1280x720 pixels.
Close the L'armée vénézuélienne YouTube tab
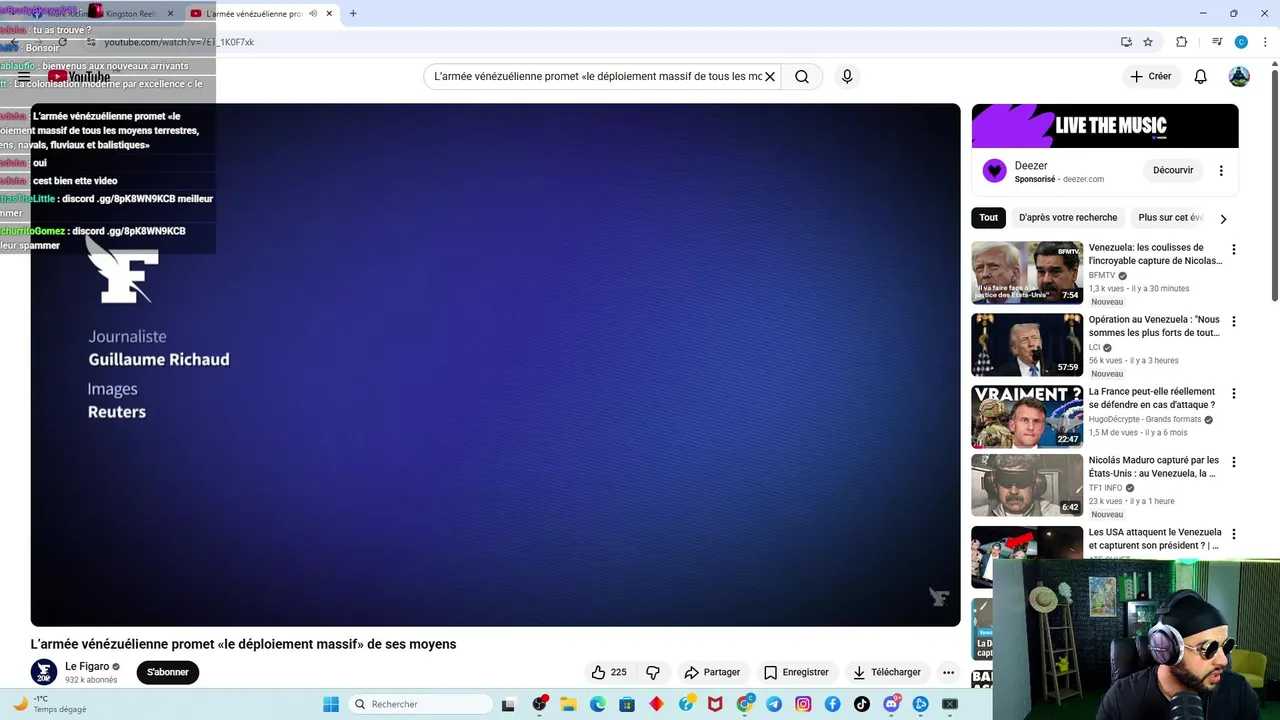pos(329,14)
